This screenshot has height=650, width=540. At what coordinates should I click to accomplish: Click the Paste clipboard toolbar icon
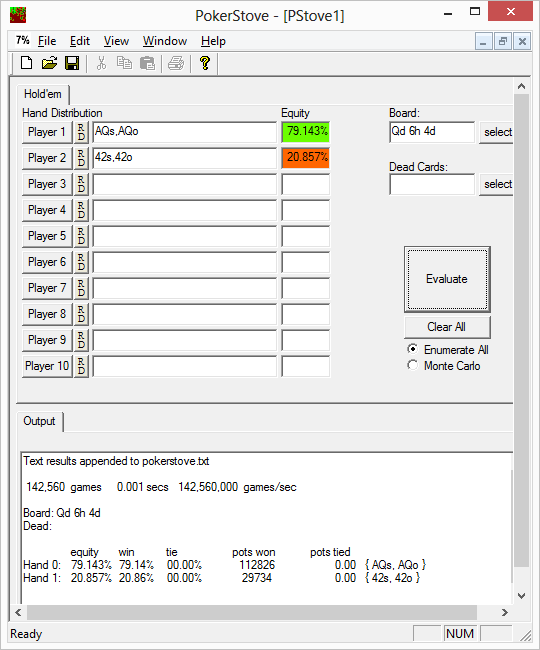click(x=147, y=63)
